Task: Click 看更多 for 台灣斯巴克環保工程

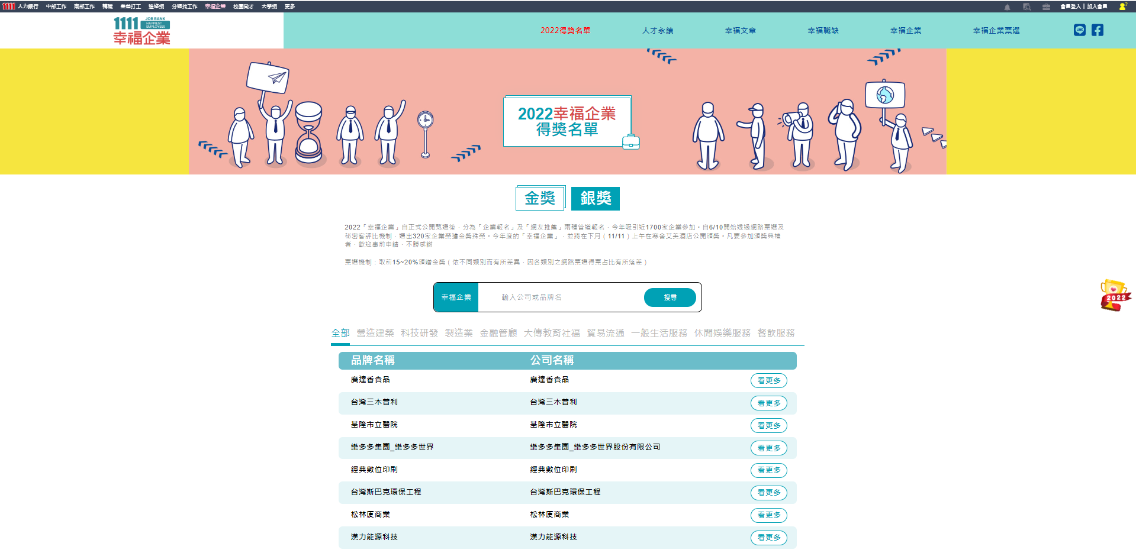Action: (769, 493)
